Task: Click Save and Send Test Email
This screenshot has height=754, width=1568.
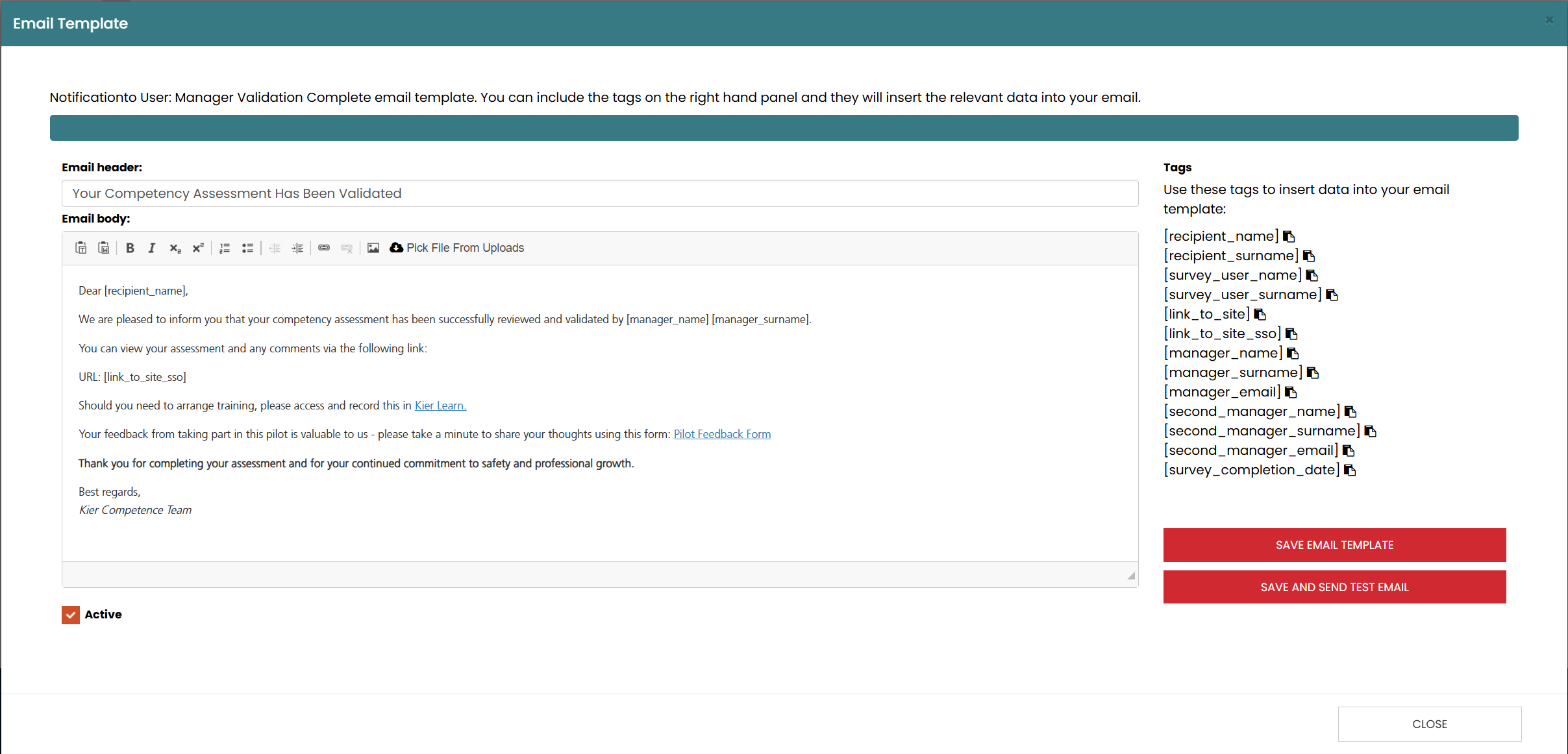Action: pos(1334,587)
